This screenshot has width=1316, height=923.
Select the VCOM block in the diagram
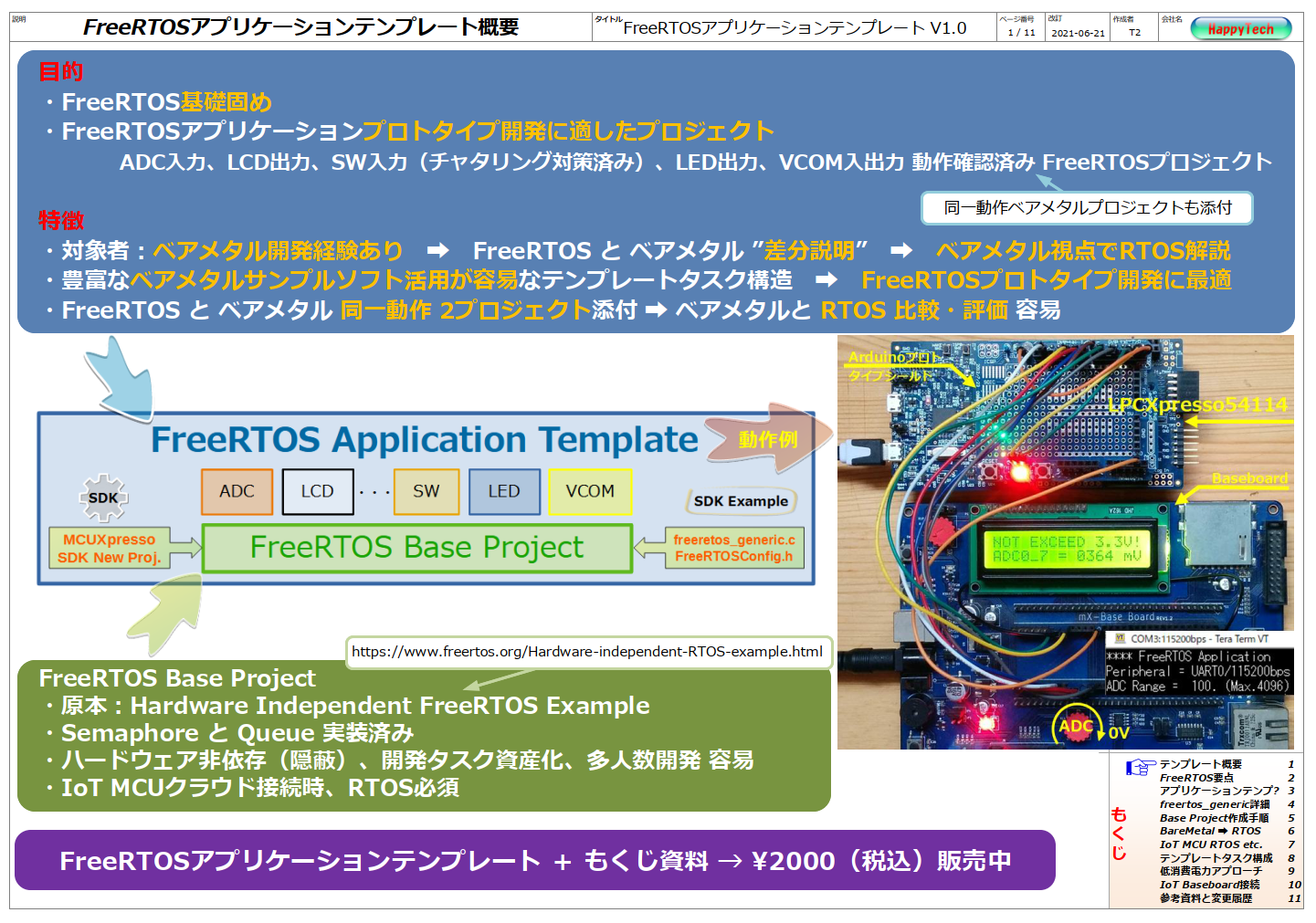tap(590, 491)
